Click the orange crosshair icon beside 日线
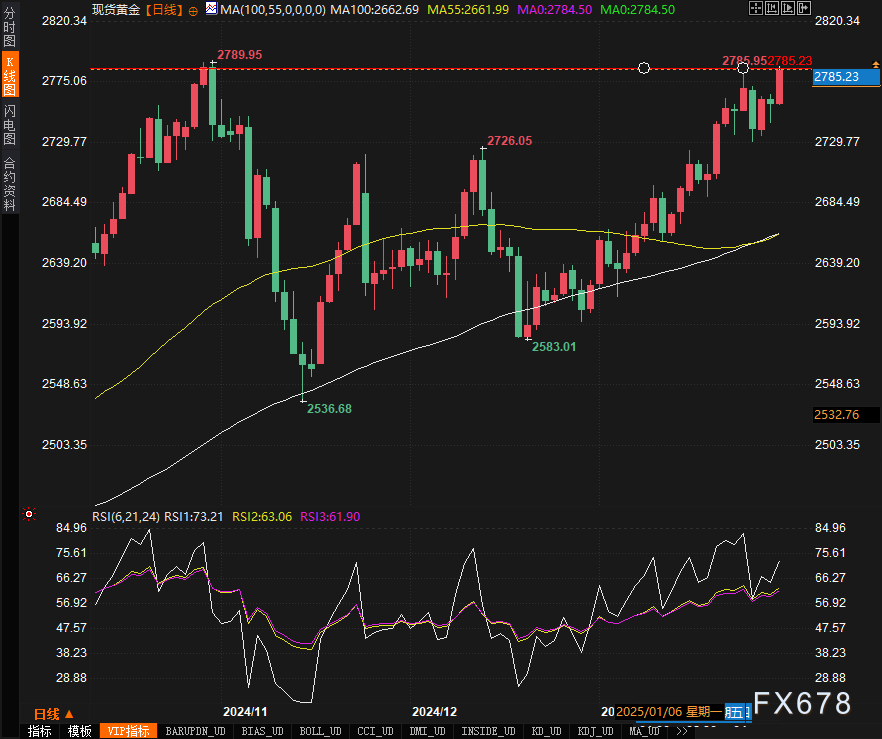The height and width of the screenshot is (739, 882). click(193, 9)
